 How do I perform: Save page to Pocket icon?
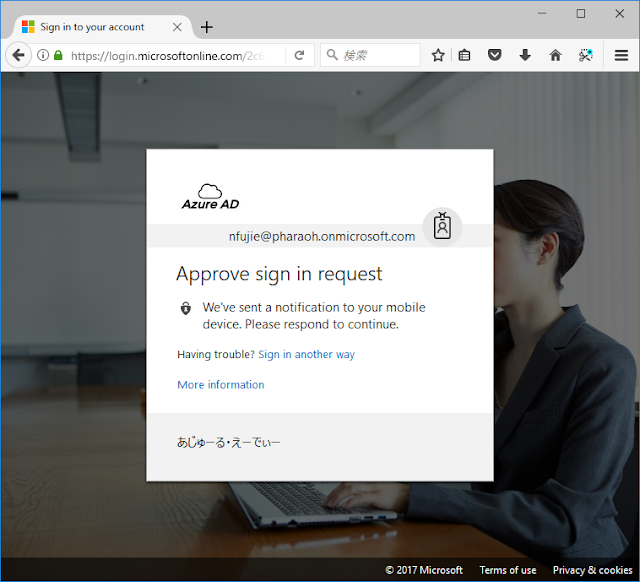494,55
